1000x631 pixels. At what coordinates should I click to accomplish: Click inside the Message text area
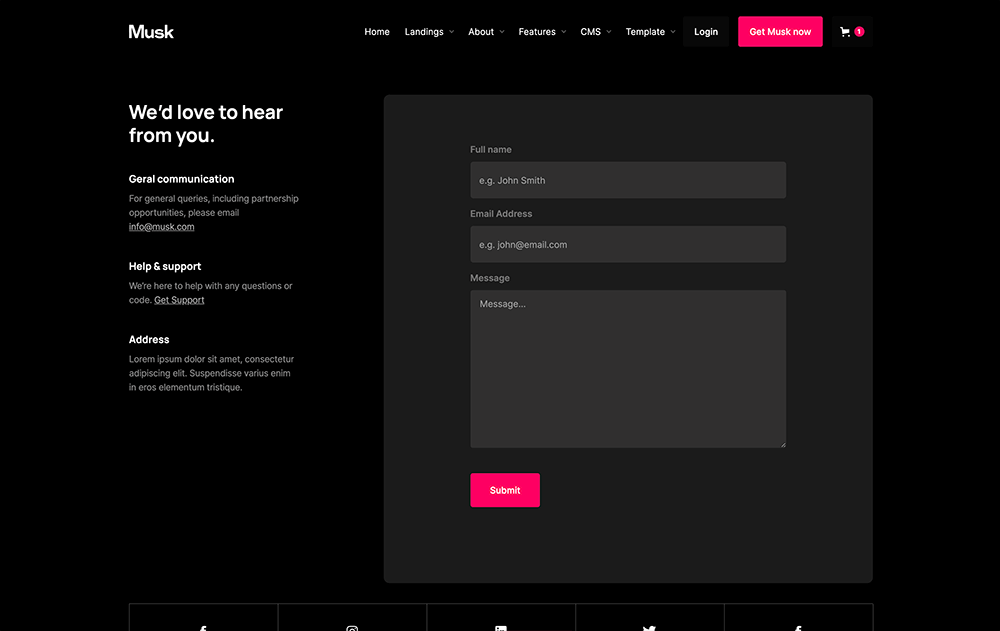628,369
